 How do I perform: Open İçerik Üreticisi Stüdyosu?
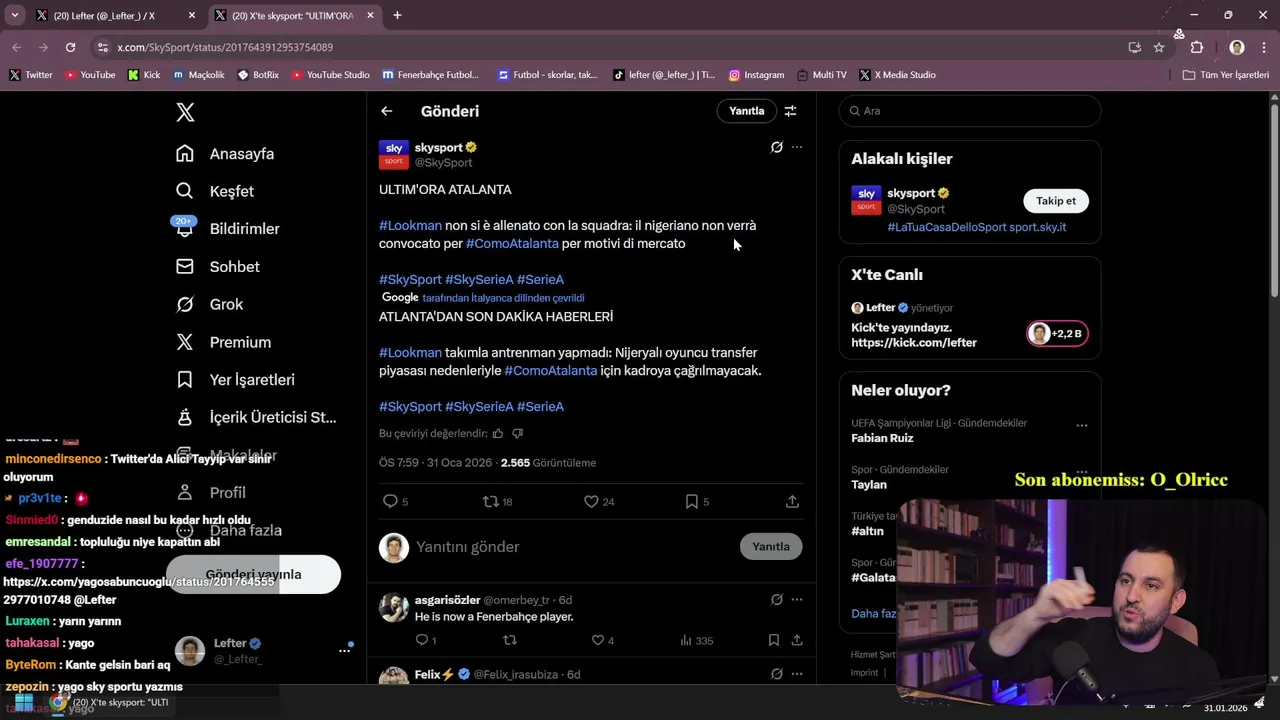257,417
